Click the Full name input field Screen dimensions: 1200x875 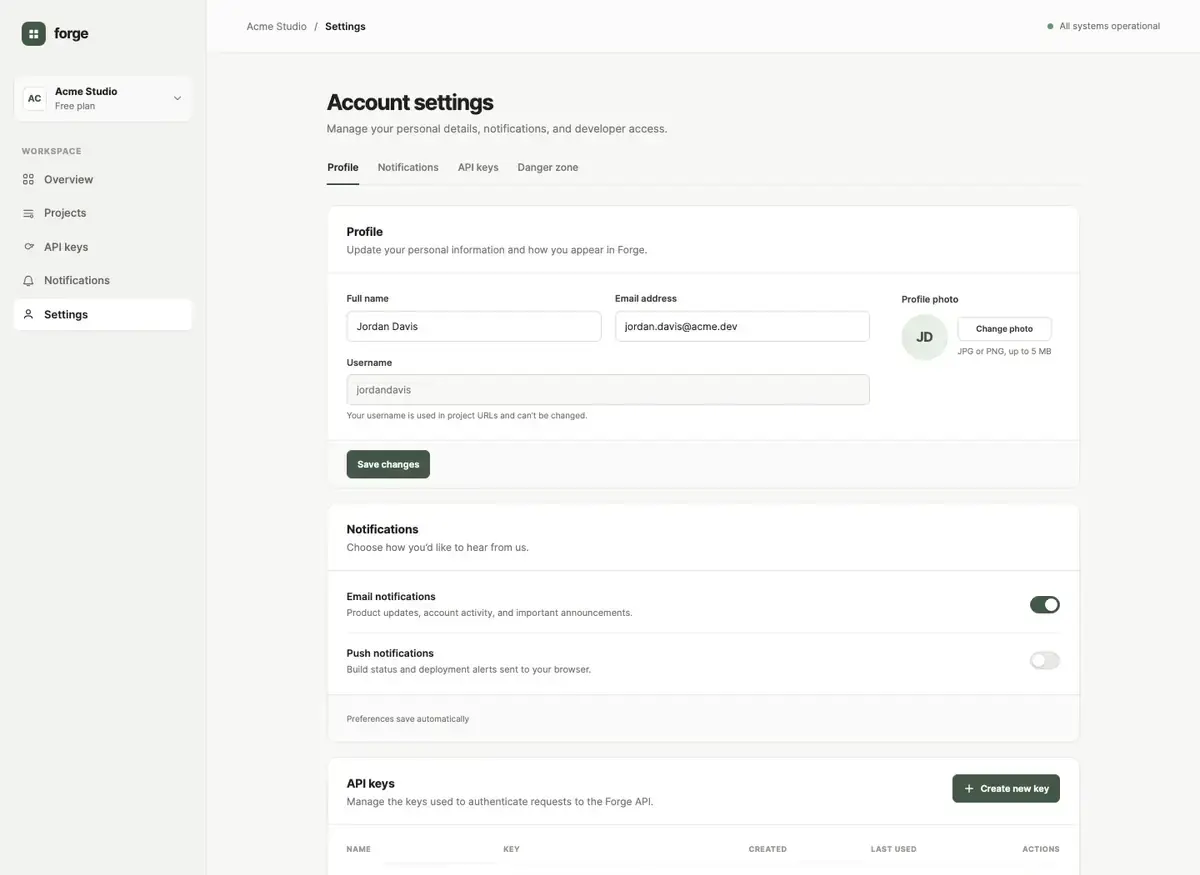click(474, 326)
